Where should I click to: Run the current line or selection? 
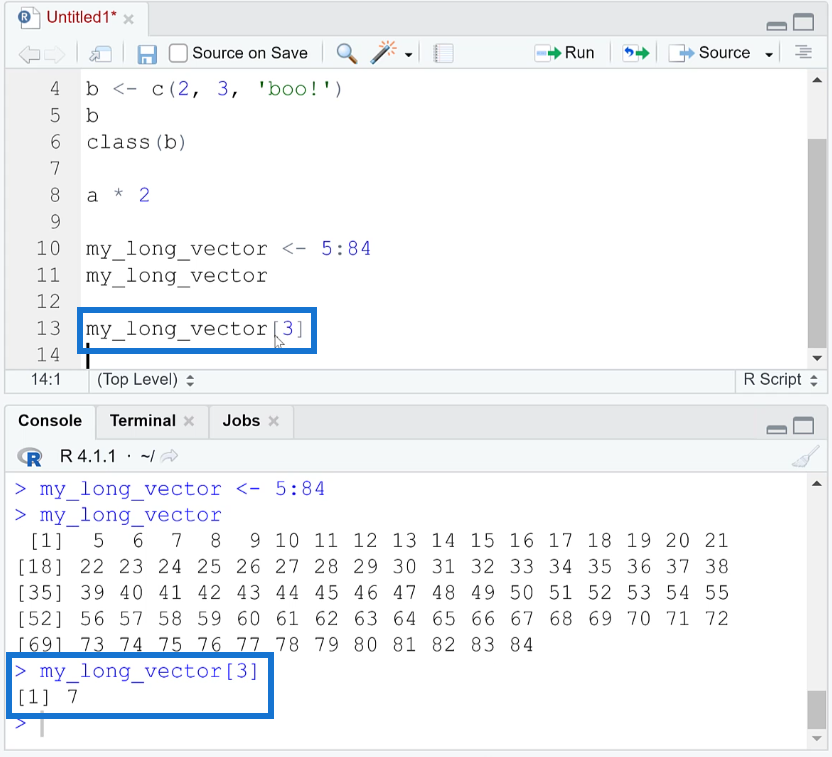tap(564, 53)
